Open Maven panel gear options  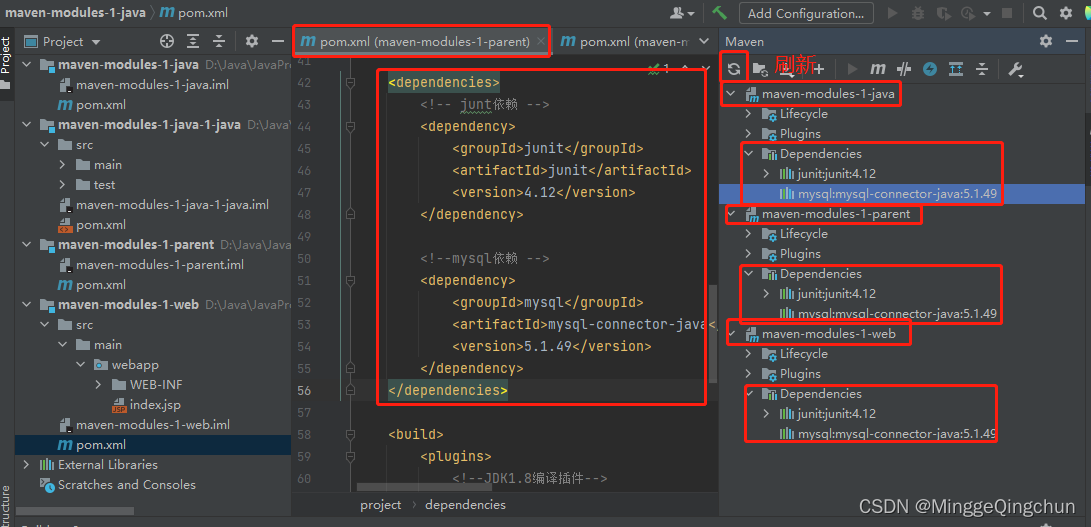coord(1046,42)
